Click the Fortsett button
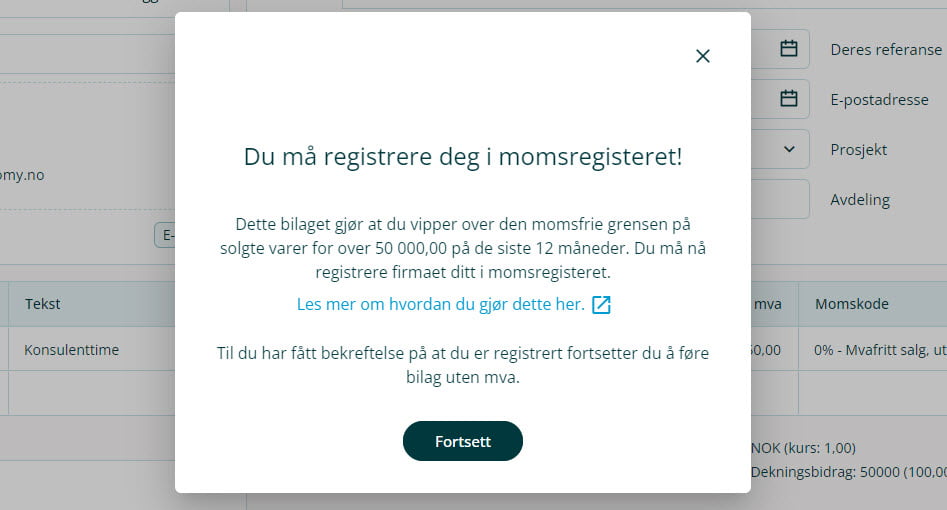947x510 pixels. [463, 441]
